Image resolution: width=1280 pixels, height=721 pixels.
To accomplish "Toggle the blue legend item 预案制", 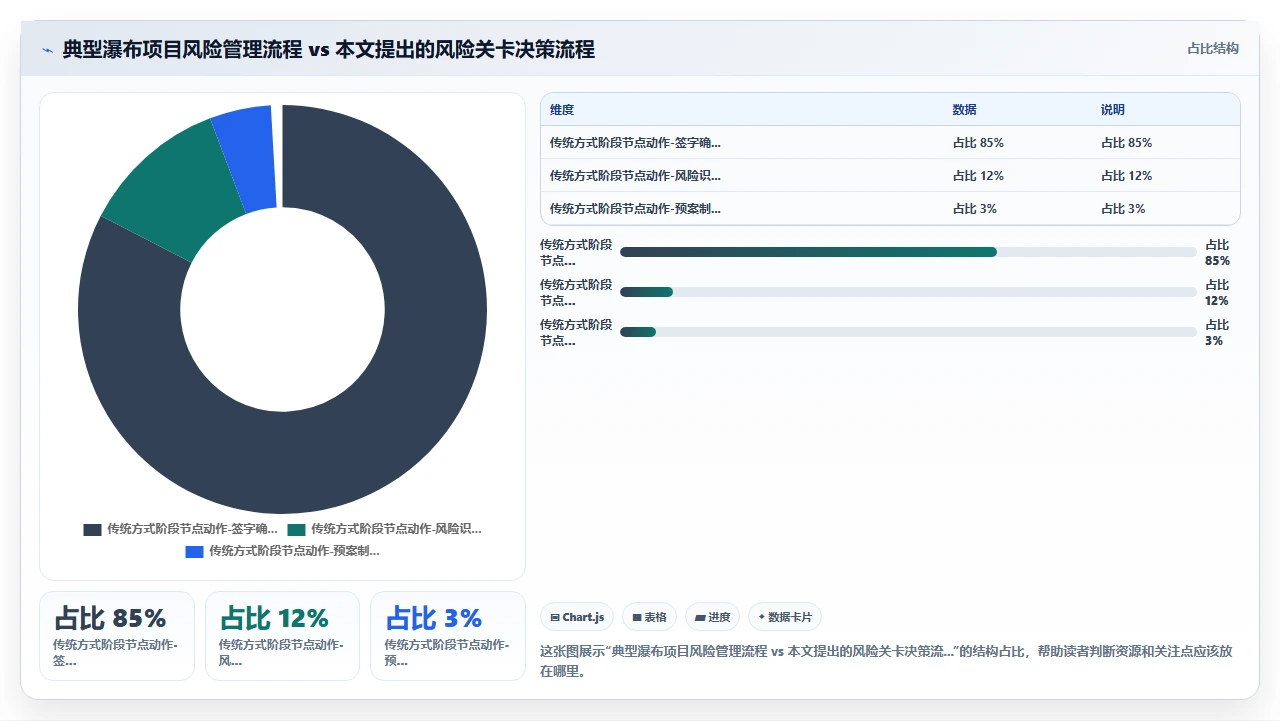I will pyautogui.click(x=283, y=551).
